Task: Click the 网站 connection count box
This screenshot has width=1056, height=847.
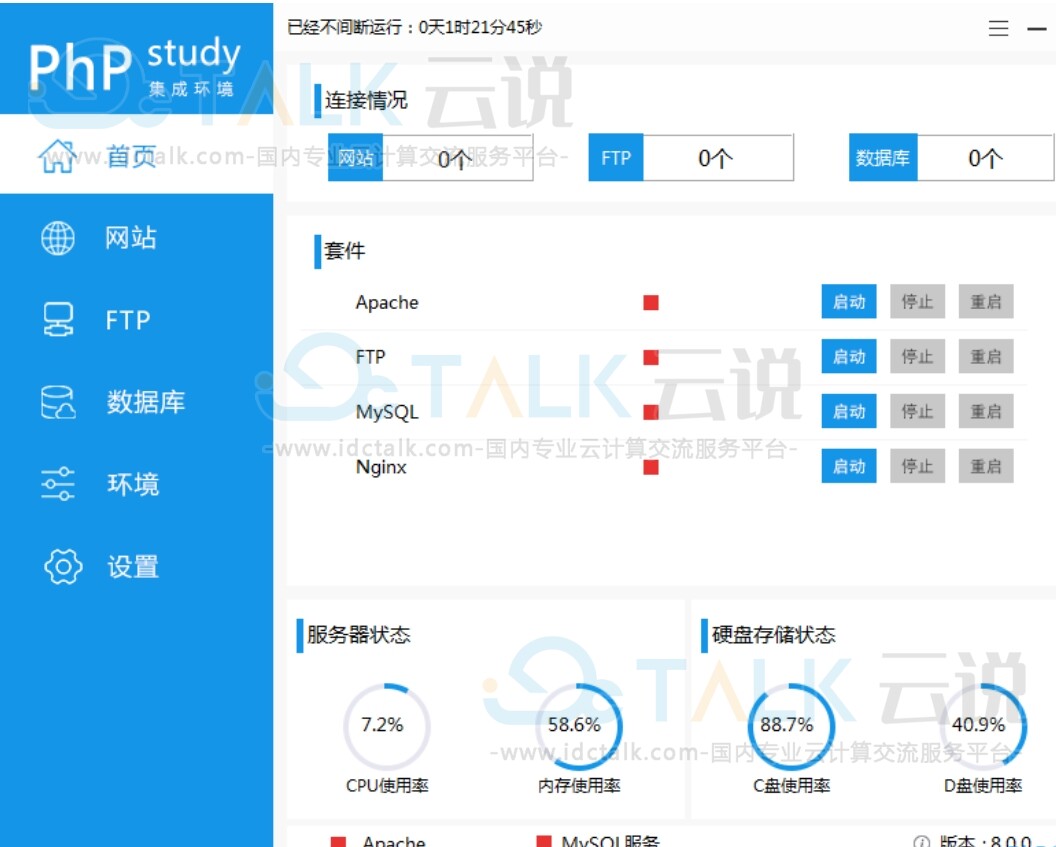Action: pyautogui.click(x=430, y=158)
